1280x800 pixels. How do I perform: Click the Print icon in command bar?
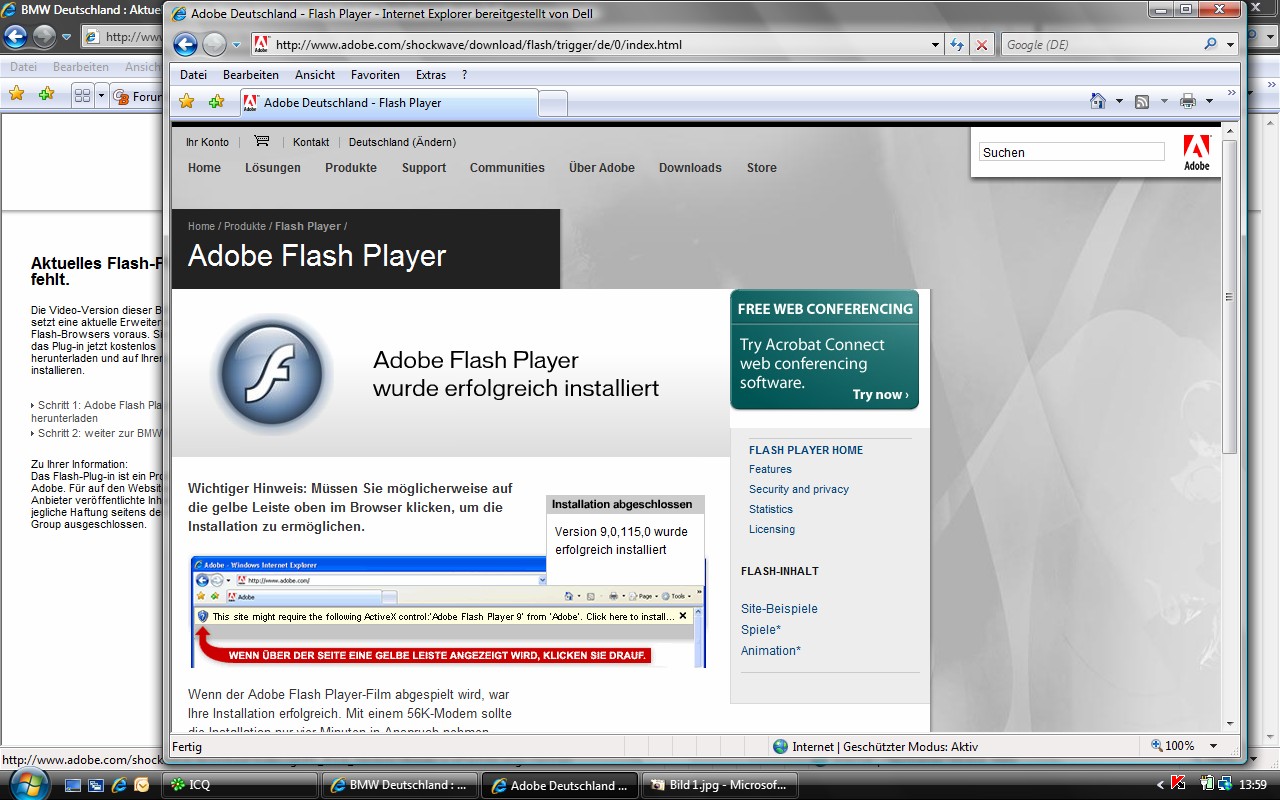click(1188, 101)
